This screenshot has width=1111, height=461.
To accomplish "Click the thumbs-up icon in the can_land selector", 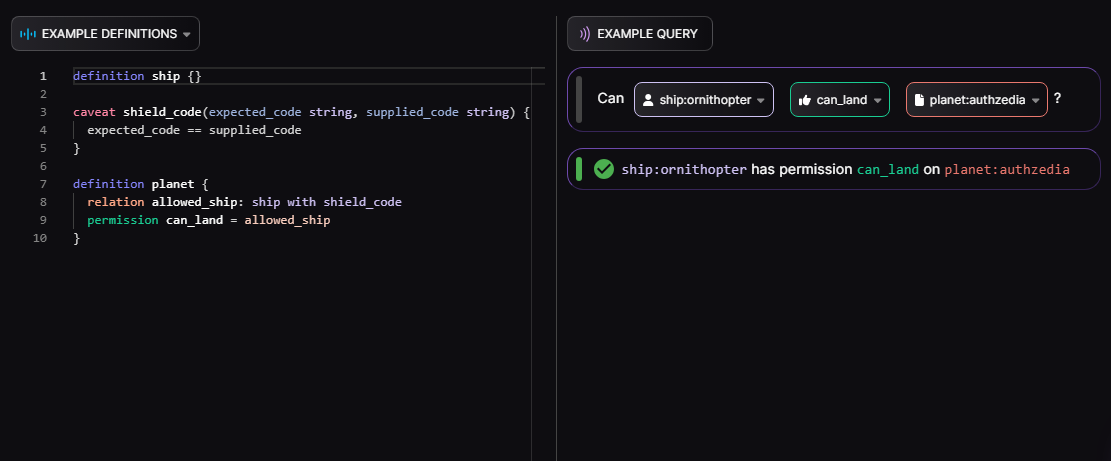I will pyautogui.click(x=804, y=100).
